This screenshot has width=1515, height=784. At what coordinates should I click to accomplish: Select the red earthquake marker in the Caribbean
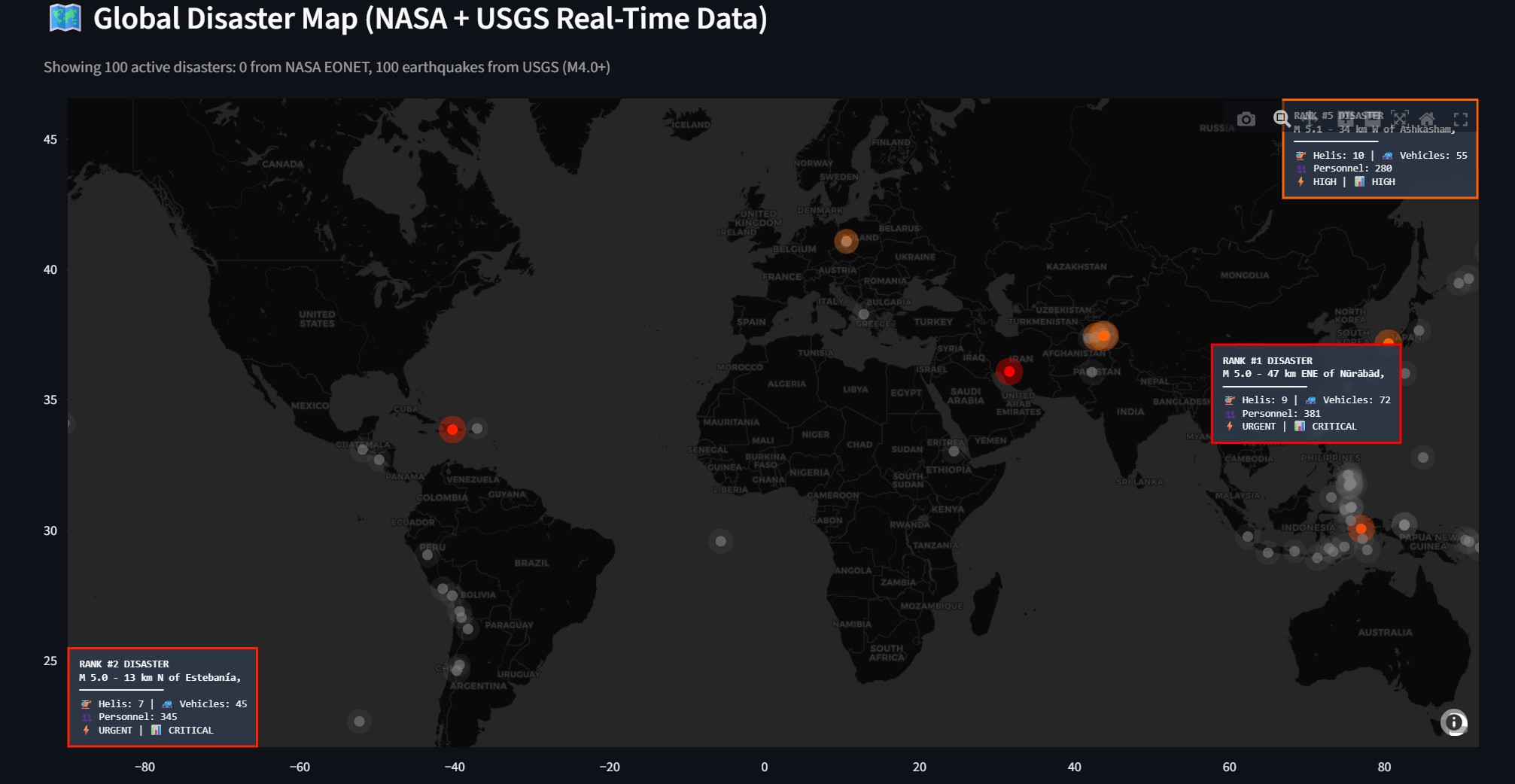pos(452,430)
